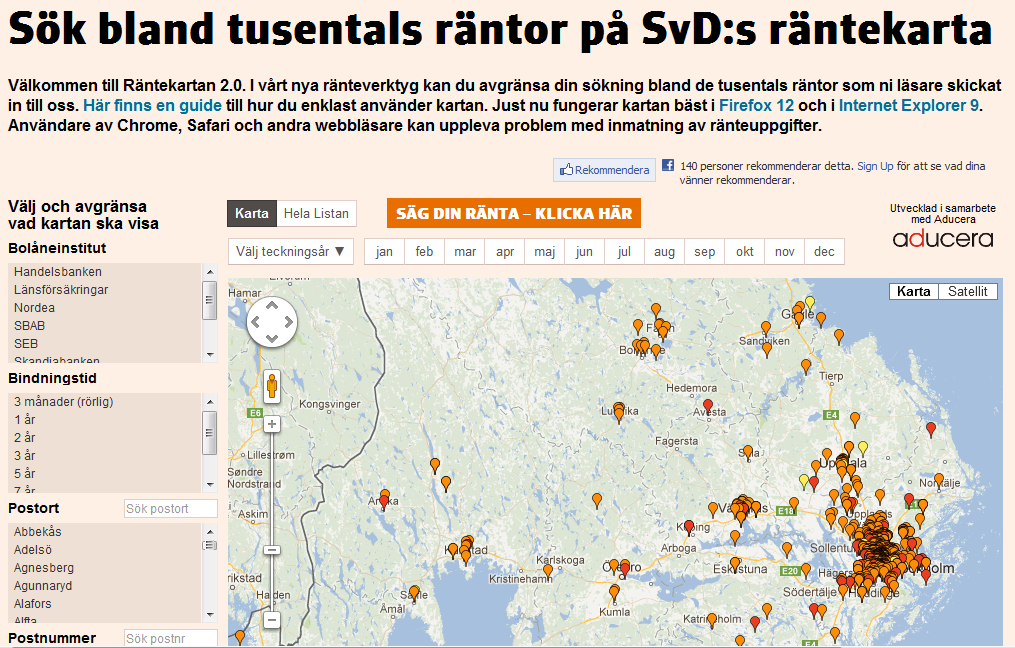
Task: Pan the map right with the arrow control
Action: coord(288,322)
